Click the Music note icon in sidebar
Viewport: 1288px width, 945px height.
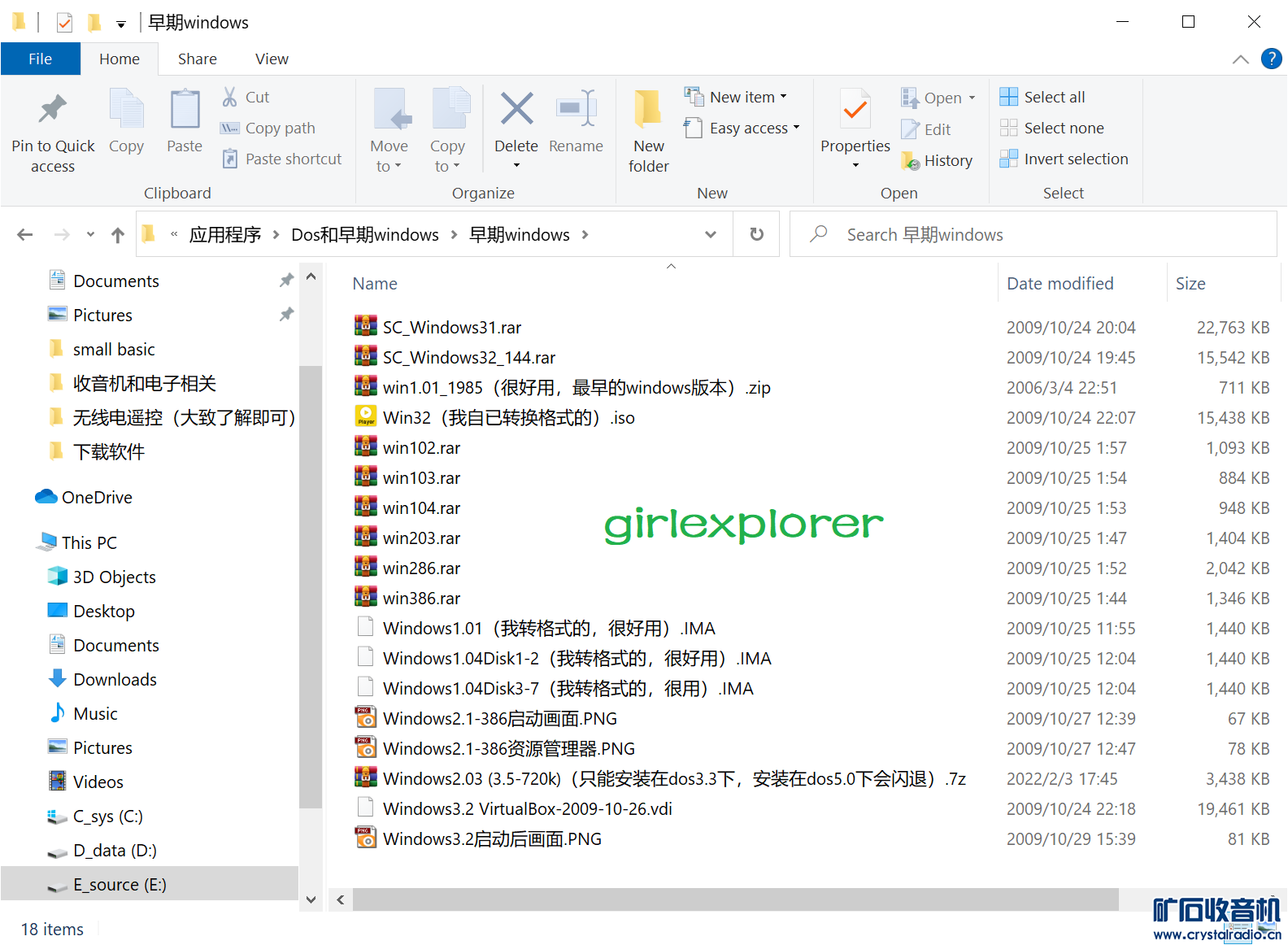tap(57, 713)
